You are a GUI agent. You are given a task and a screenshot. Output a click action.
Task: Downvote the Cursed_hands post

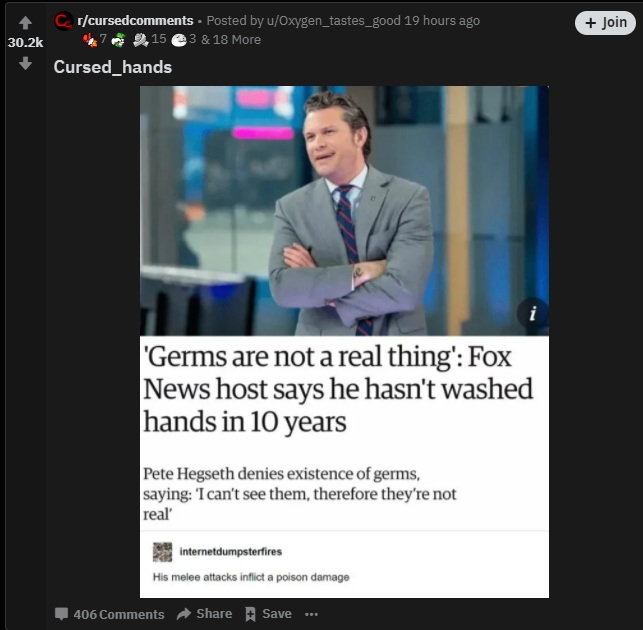coord(25,63)
